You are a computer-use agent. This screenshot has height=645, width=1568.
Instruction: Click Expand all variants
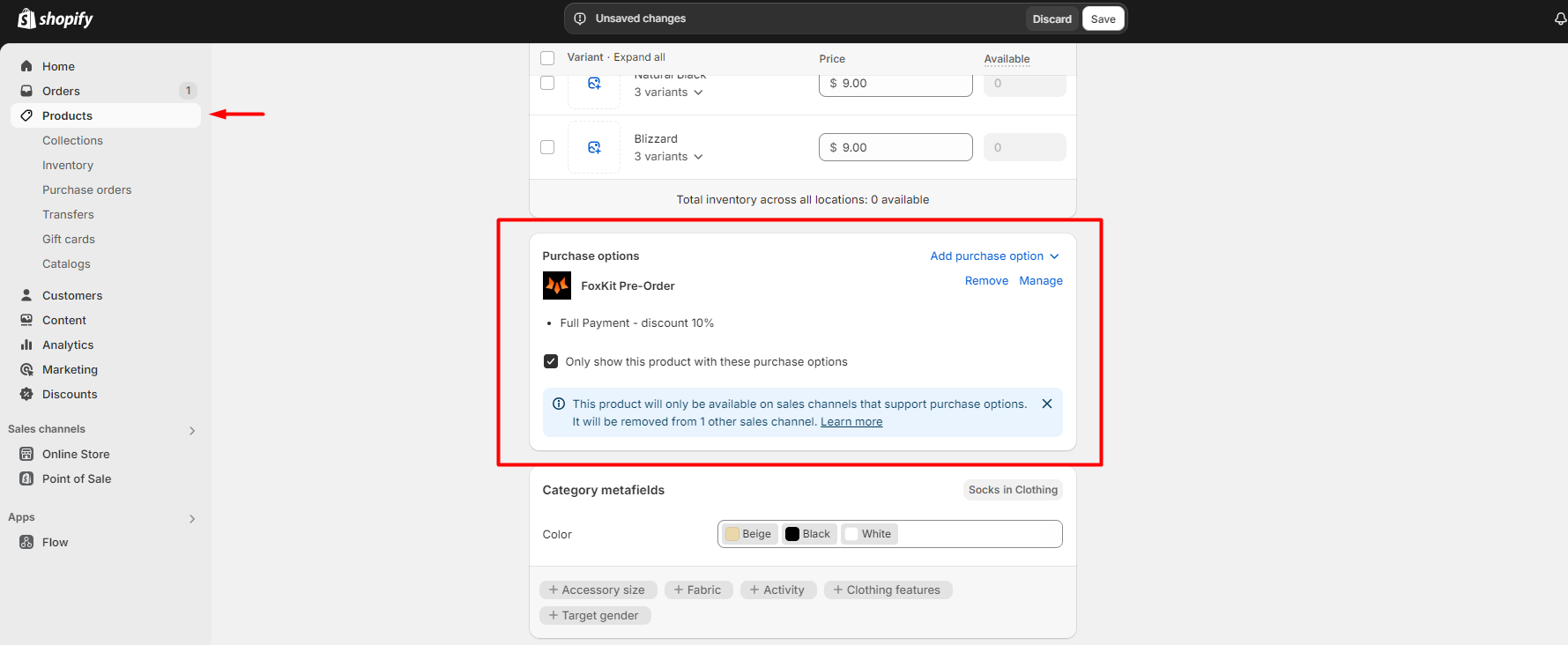639,57
